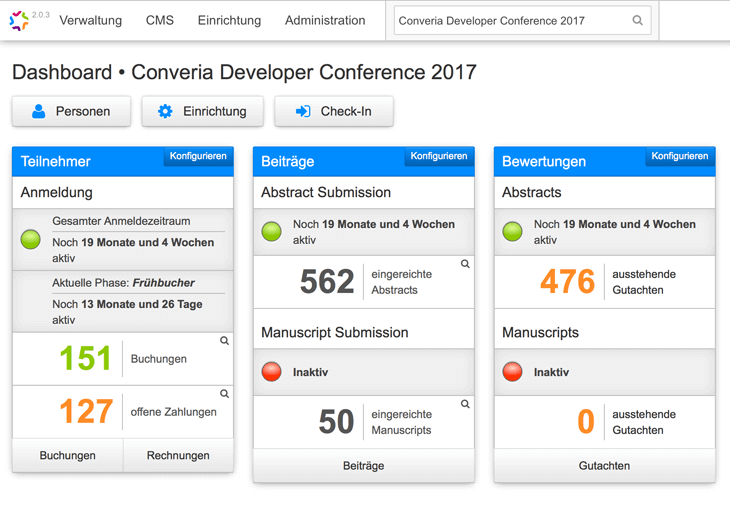This screenshot has height=506, width=730.
Task: Click the Check-In button
Action: [x=334, y=111]
